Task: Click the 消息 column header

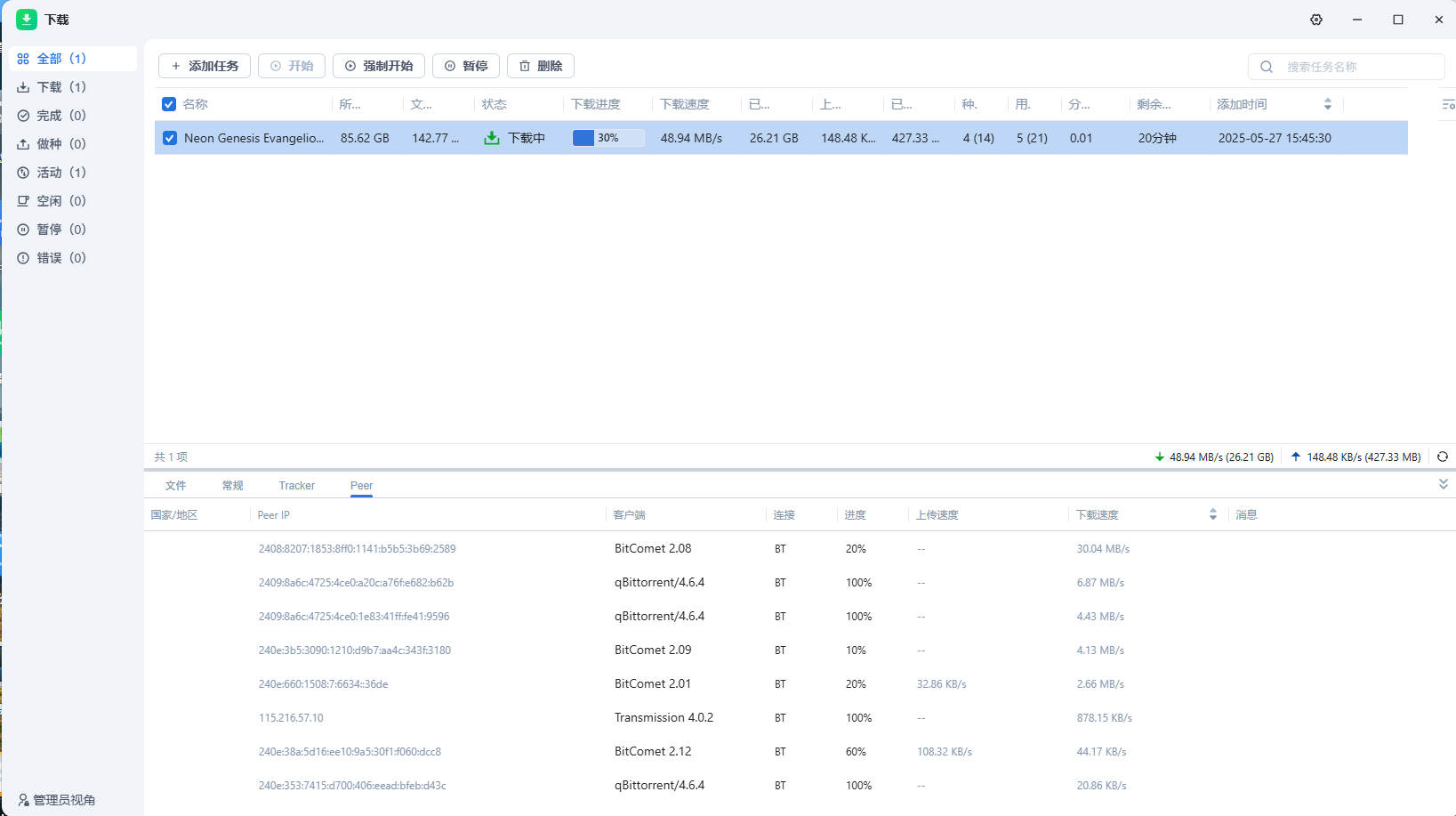Action: point(1246,514)
